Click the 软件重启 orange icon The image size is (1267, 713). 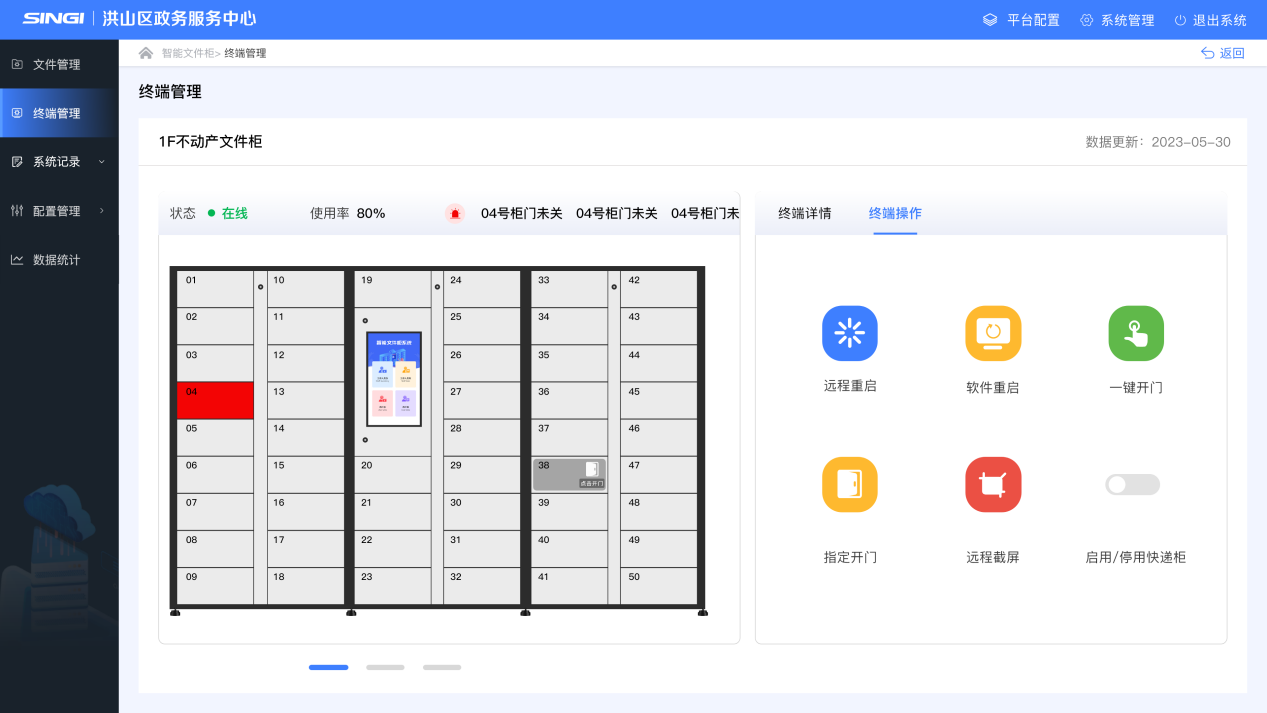pyautogui.click(x=993, y=333)
